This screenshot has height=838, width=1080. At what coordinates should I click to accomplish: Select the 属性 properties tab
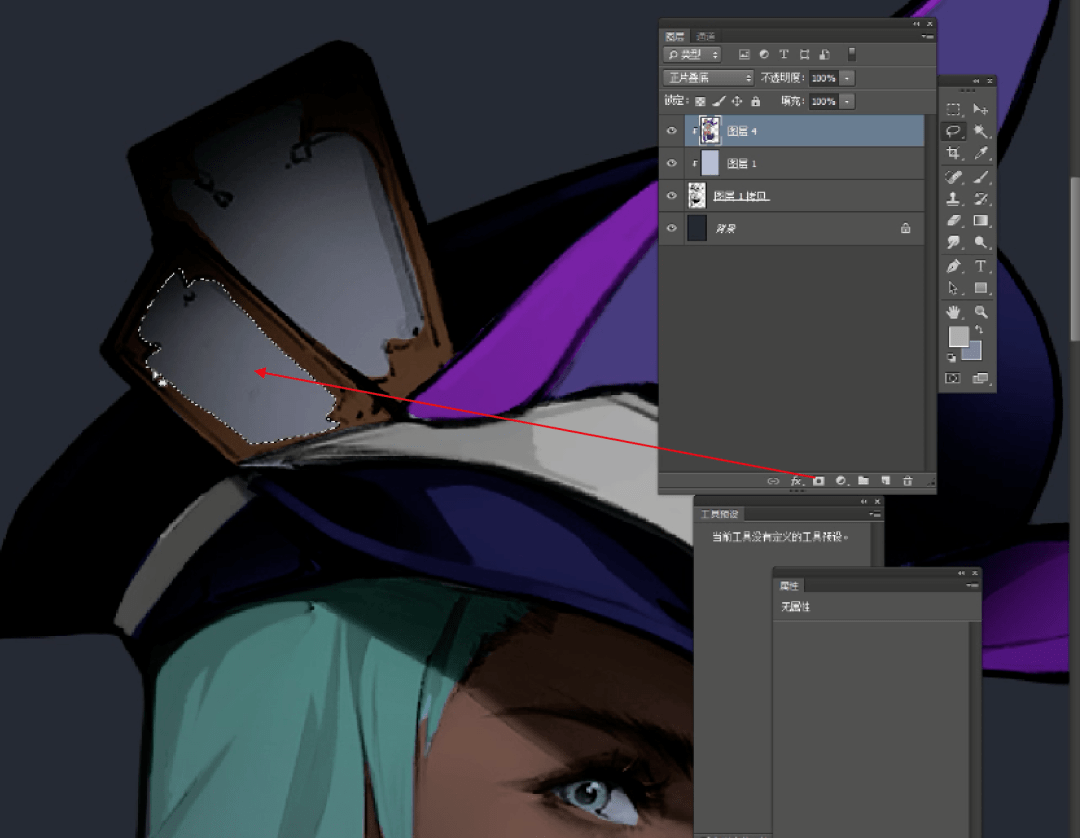(x=789, y=586)
